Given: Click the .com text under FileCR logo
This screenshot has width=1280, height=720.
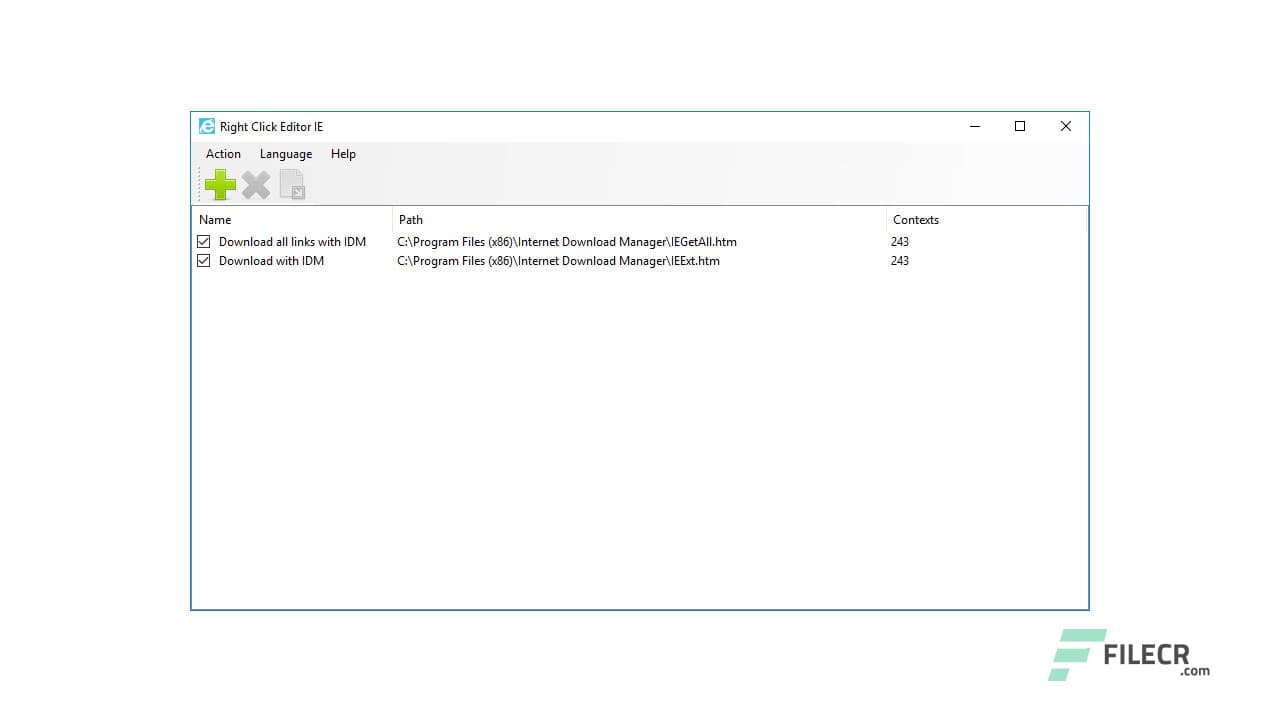Looking at the screenshot, I should pyautogui.click(x=1192, y=672).
